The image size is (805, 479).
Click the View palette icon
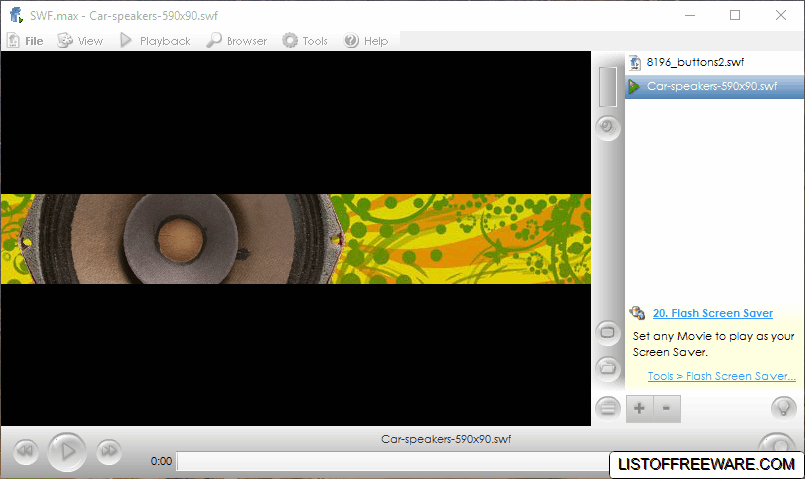65,40
